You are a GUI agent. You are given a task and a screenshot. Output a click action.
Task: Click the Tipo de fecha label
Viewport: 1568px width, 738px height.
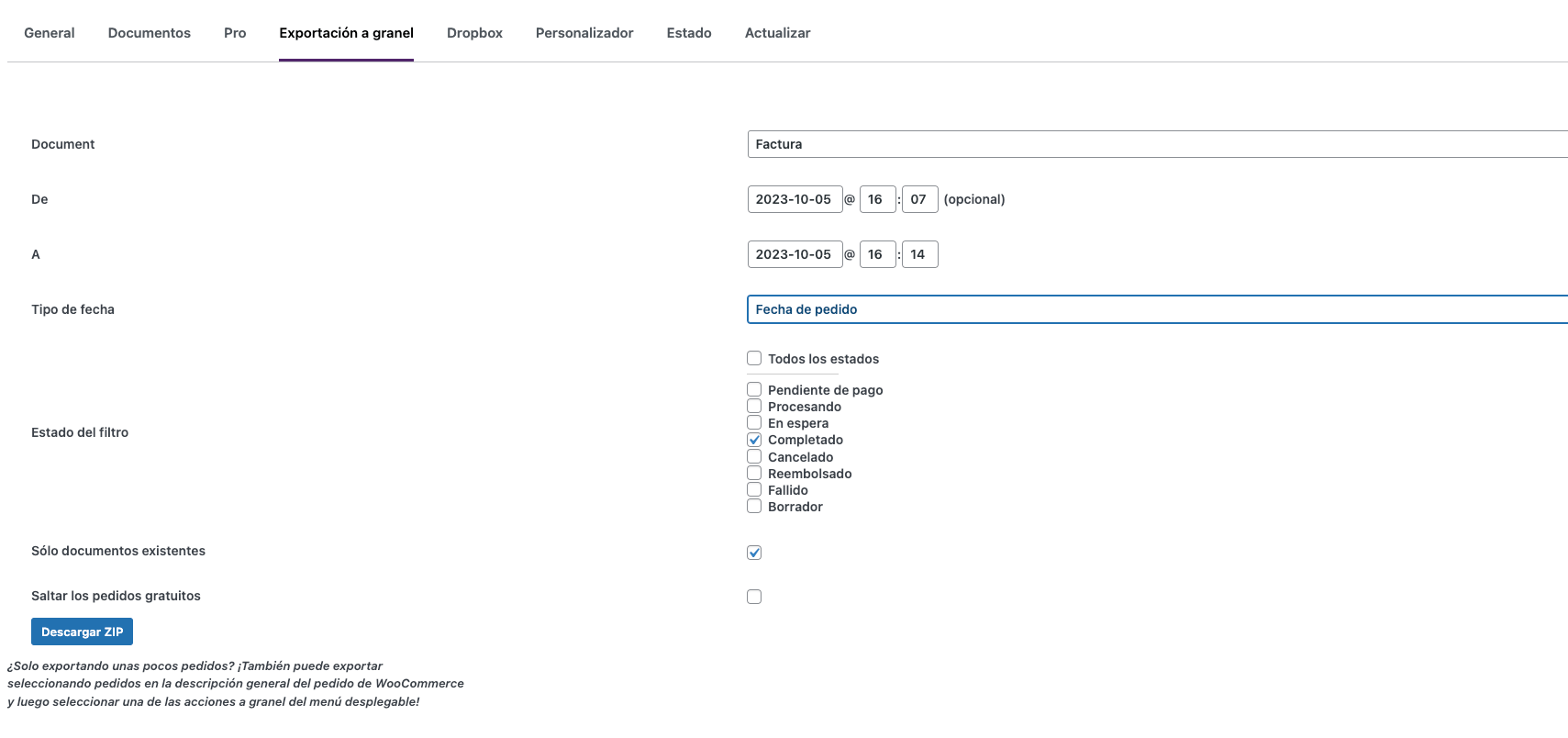[x=72, y=309]
